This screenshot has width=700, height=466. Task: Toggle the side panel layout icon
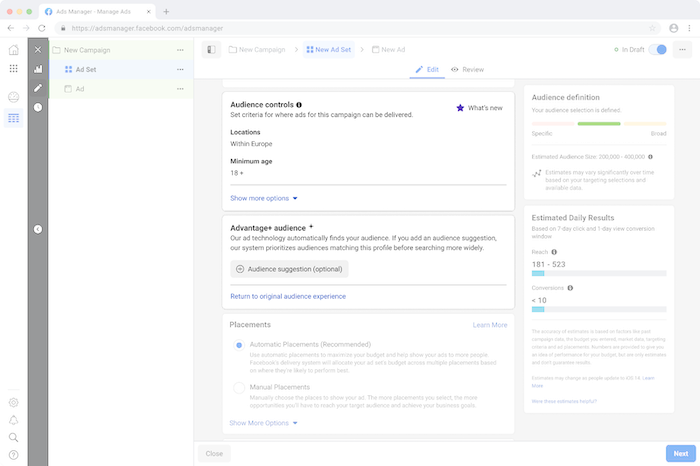[x=210, y=49]
